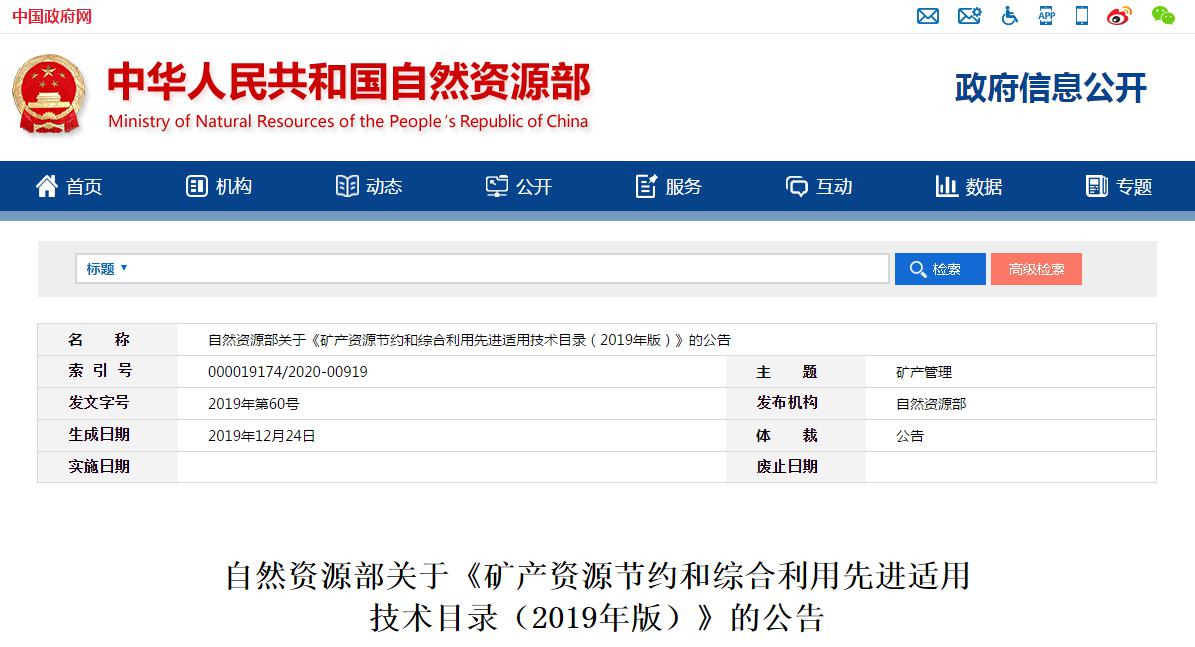Open the wheelchair accessibility icon
Viewport: 1195px width, 647px height.
coord(1009,15)
